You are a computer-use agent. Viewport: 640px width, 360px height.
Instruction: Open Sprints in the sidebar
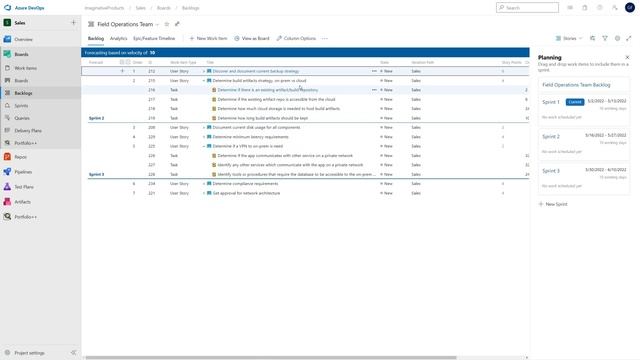[21, 106]
